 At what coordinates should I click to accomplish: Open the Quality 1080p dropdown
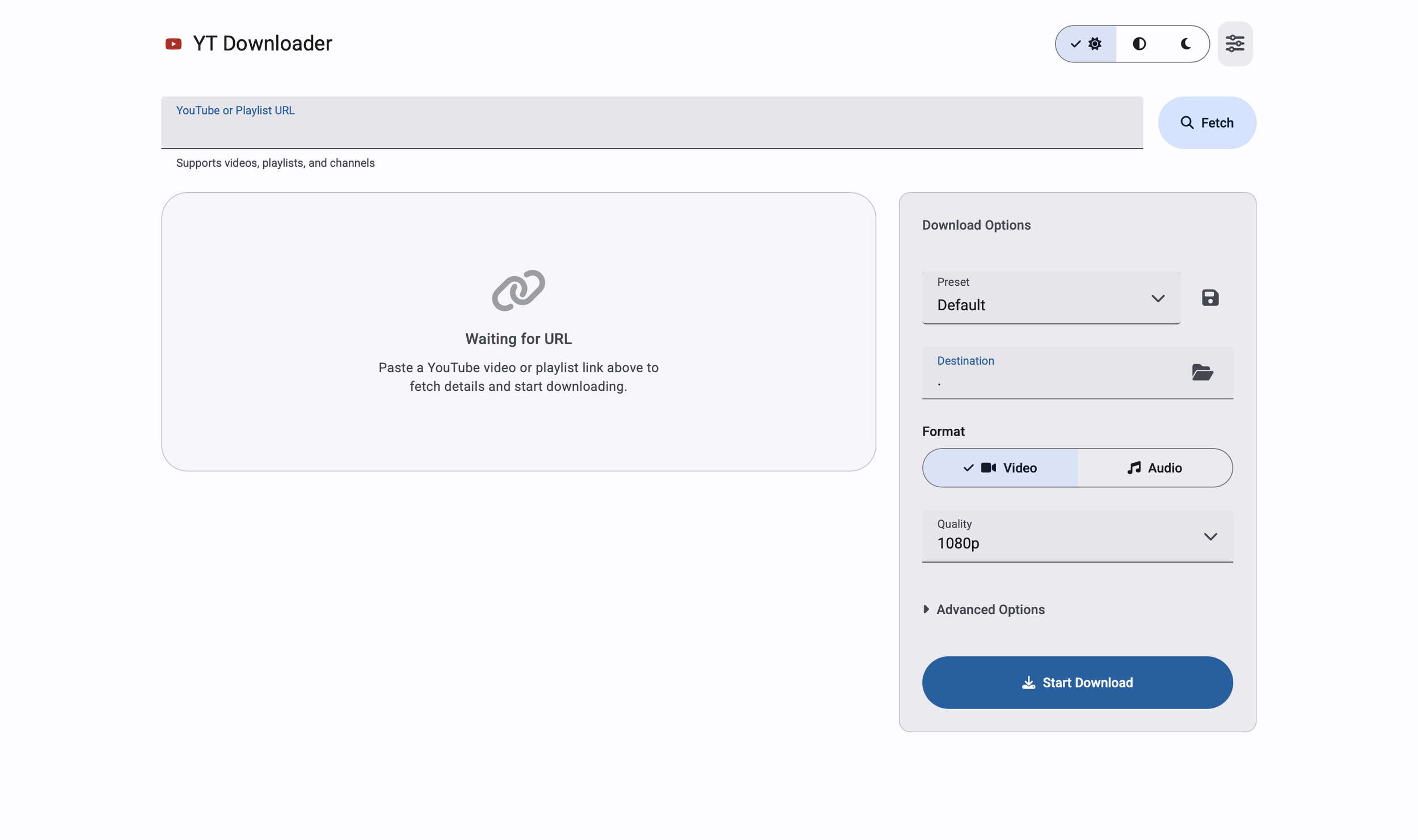[x=1077, y=537]
